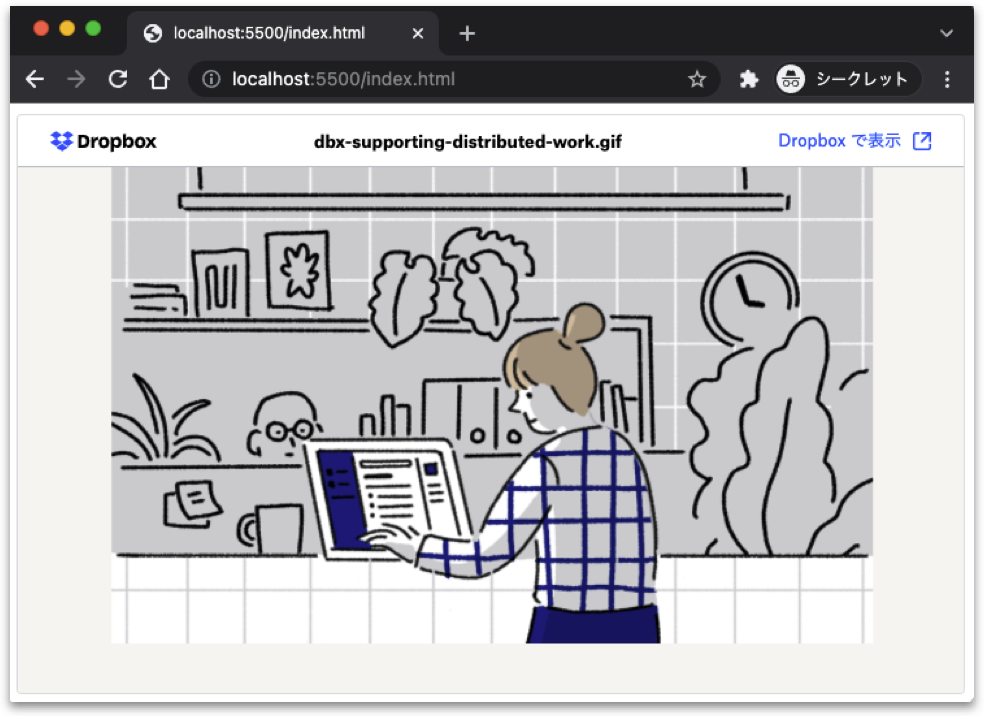Viewport: 984px width, 716px height.
Task: Click the green maximize window button
Action: [94, 28]
